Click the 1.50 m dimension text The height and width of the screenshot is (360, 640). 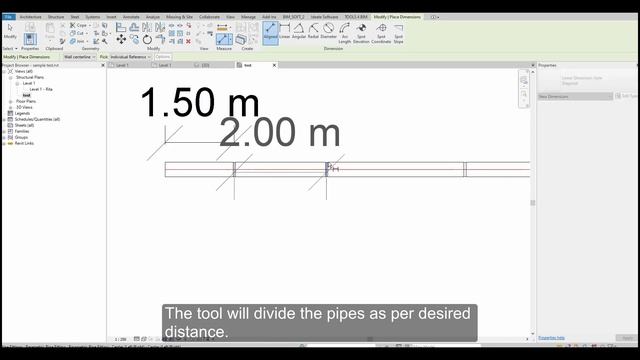[200, 102]
